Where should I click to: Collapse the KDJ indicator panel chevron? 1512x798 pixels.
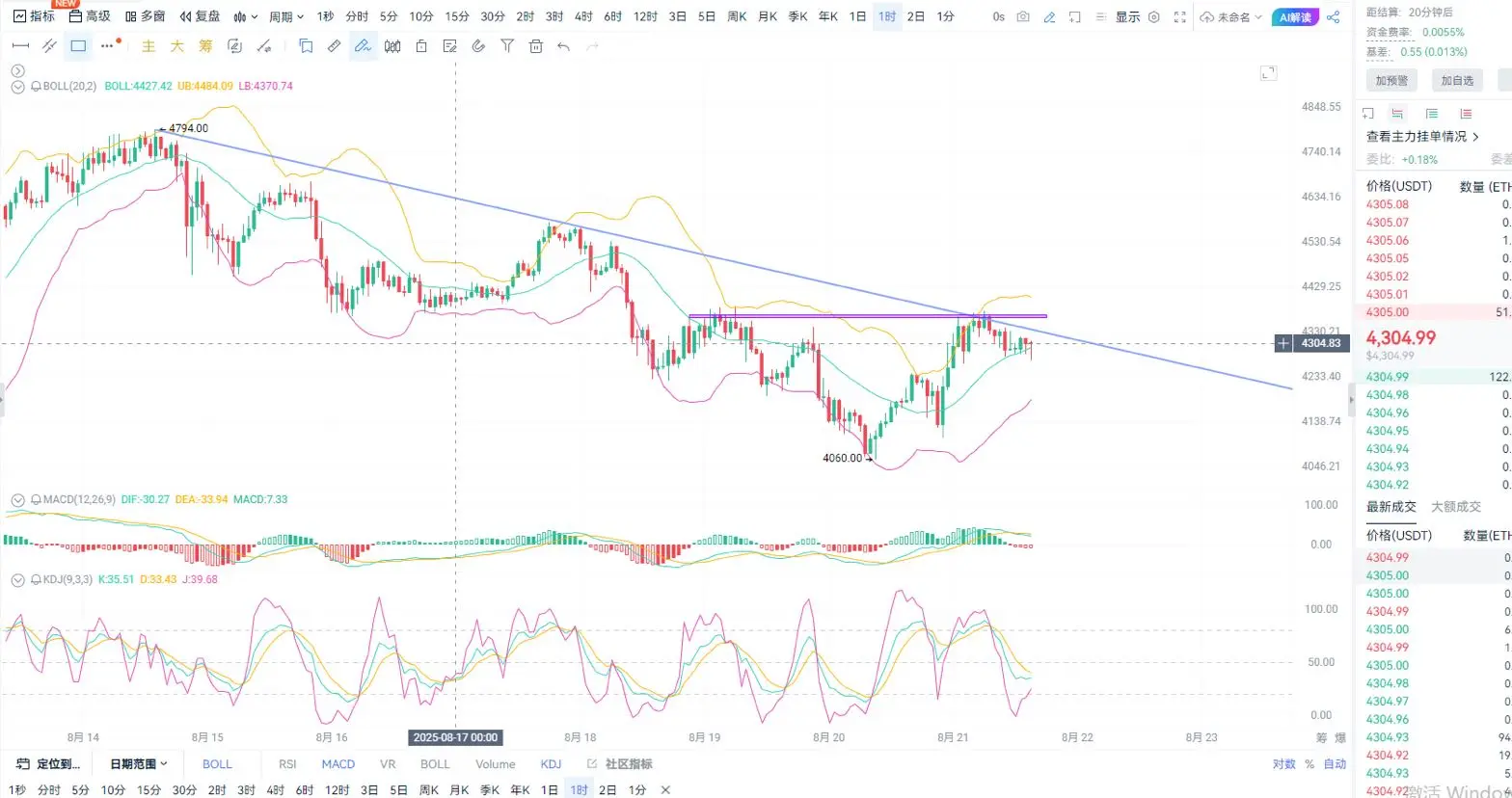coord(18,579)
